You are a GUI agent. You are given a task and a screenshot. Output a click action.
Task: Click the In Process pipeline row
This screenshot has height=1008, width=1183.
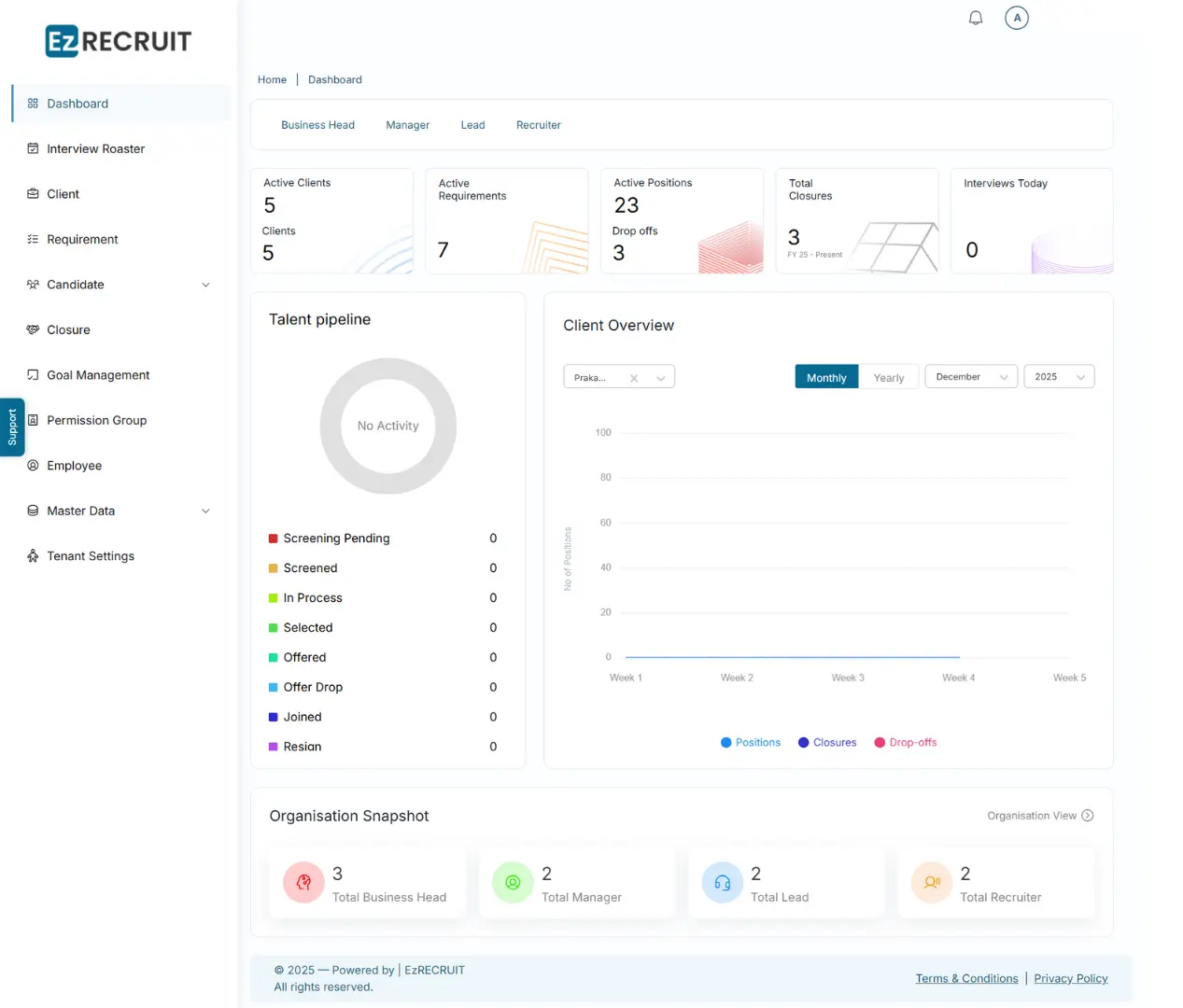tap(383, 598)
